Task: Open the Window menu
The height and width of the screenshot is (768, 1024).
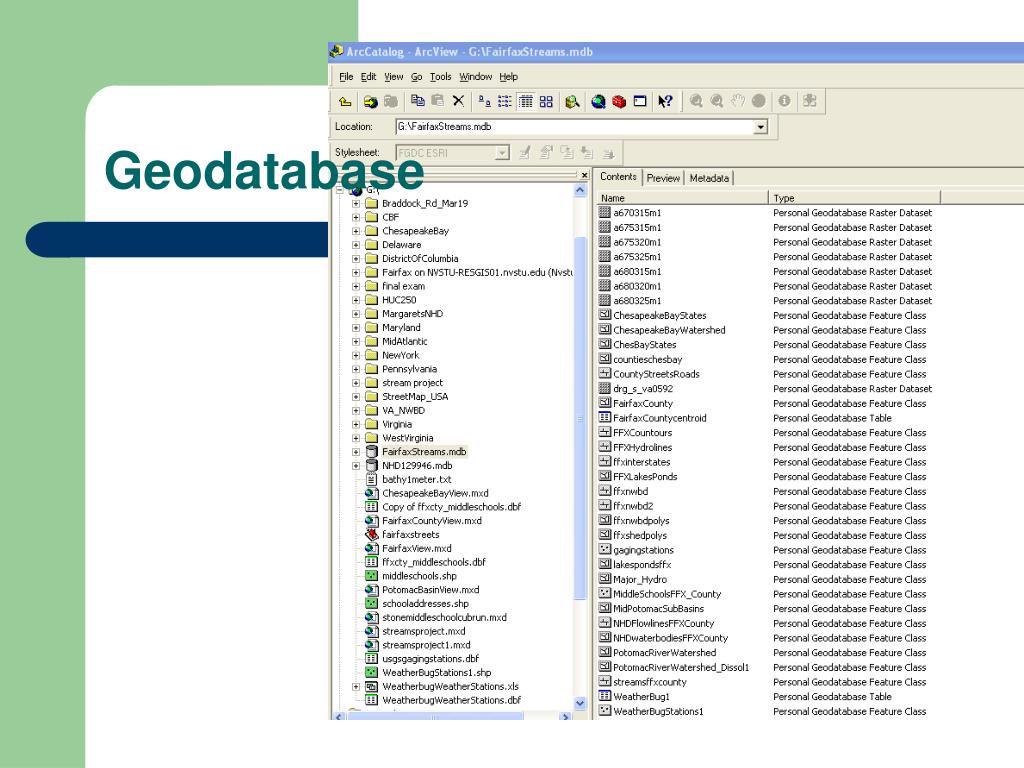Action: 475,77
